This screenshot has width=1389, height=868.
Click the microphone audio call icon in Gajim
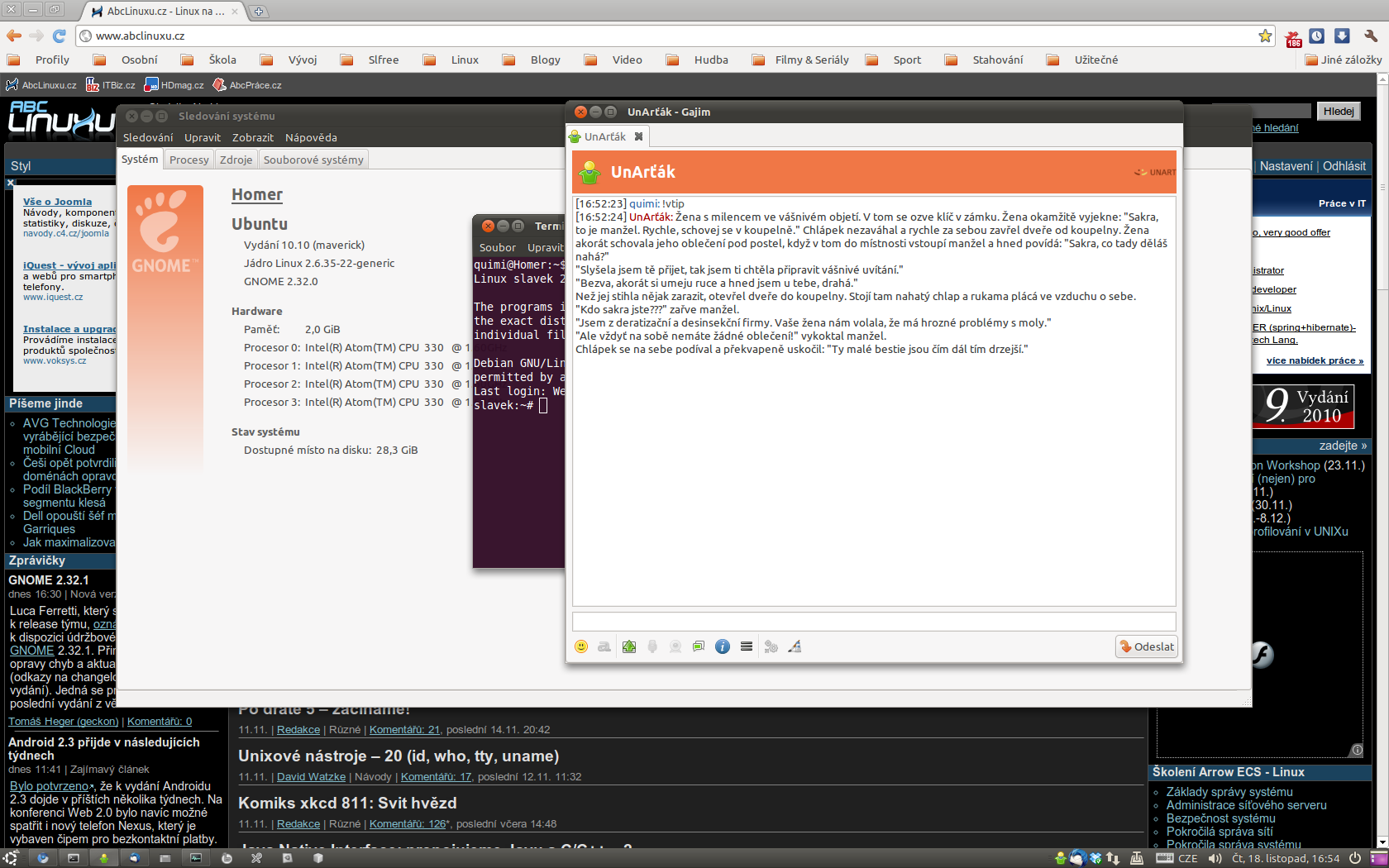[x=652, y=646]
